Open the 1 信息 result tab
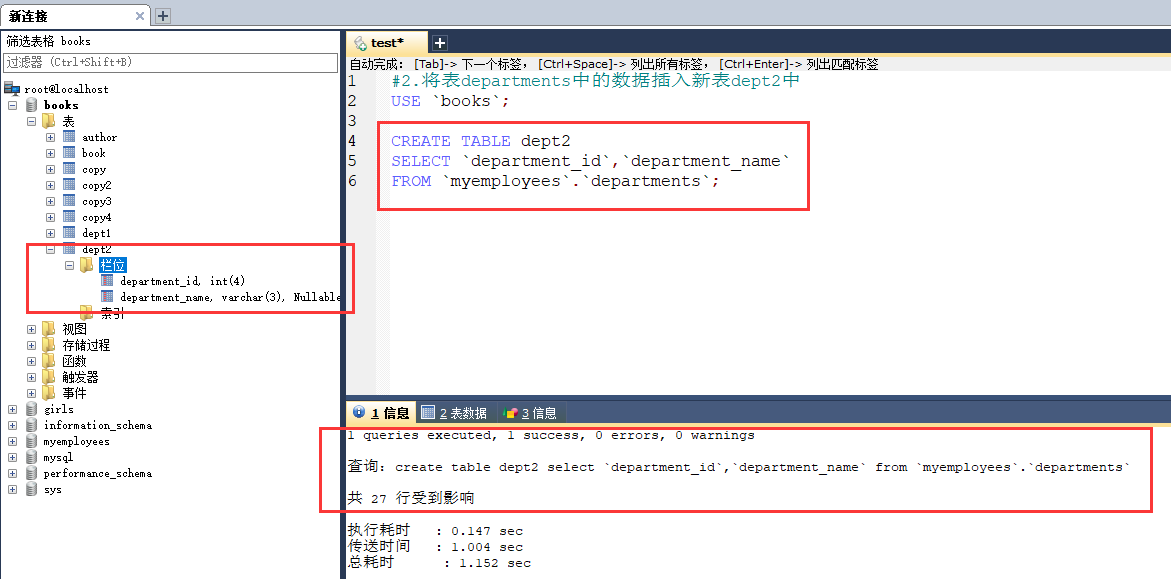This screenshot has width=1171, height=579. [x=381, y=412]
